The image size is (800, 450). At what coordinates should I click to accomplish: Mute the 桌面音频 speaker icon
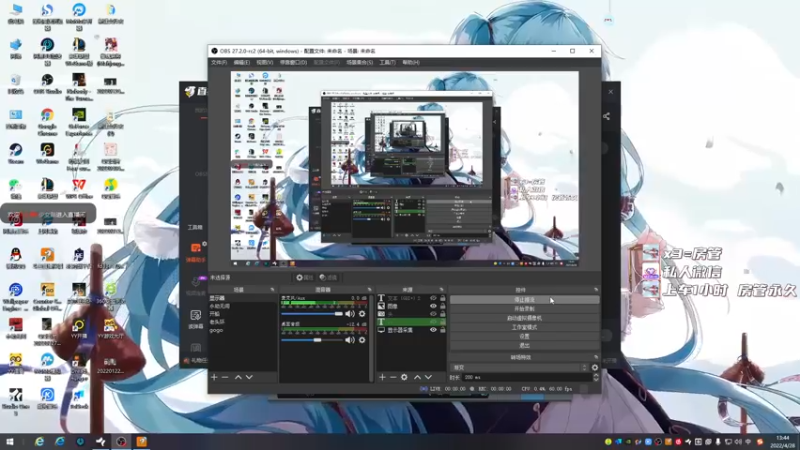[349, 340]
